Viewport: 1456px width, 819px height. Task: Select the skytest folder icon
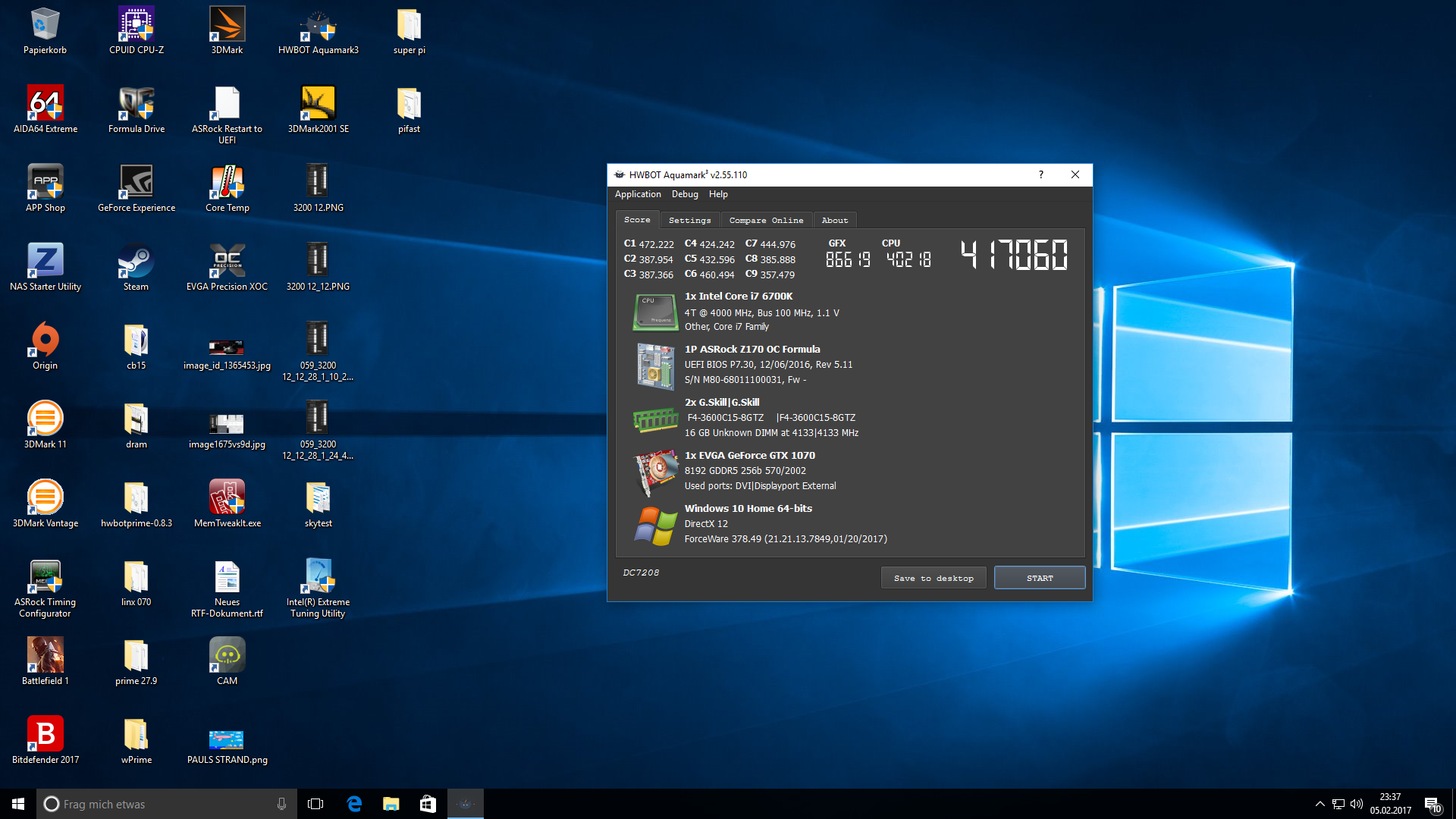click(318, 504)
